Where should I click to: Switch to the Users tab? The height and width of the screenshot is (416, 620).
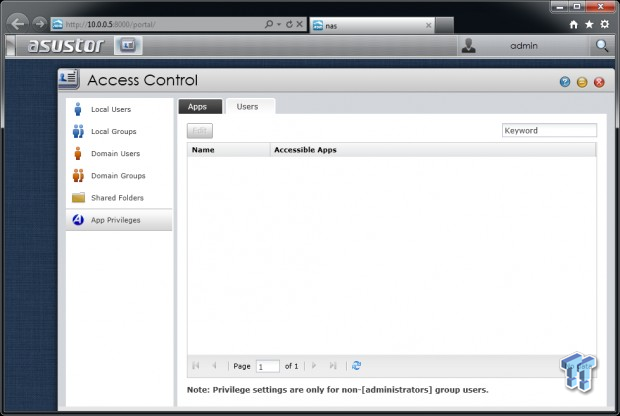tap(250, 106)
